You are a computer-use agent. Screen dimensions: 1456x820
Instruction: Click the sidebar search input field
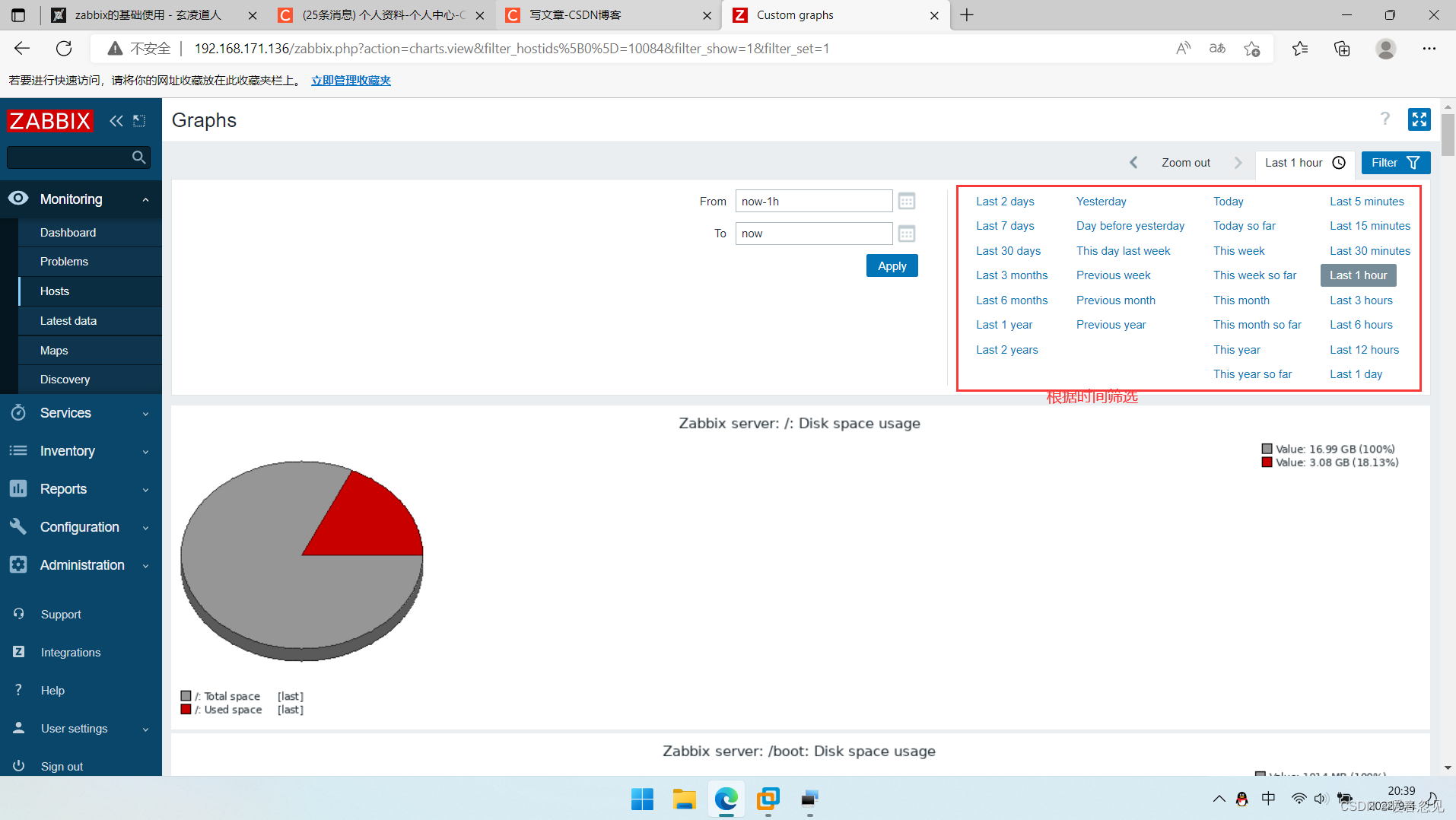tap(69, 157)
